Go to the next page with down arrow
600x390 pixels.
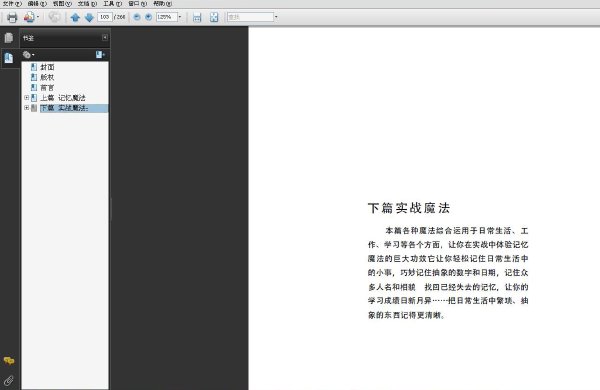(x=89, y=17)
